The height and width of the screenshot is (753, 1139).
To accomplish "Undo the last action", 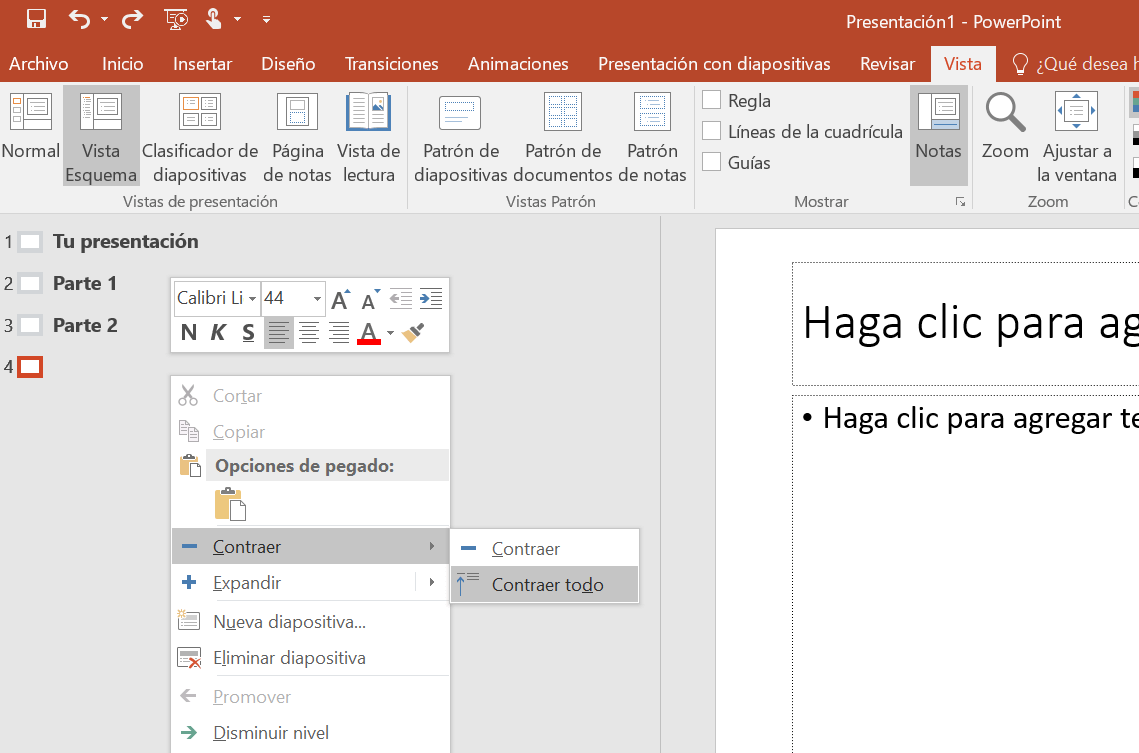I will coord(79,19).
